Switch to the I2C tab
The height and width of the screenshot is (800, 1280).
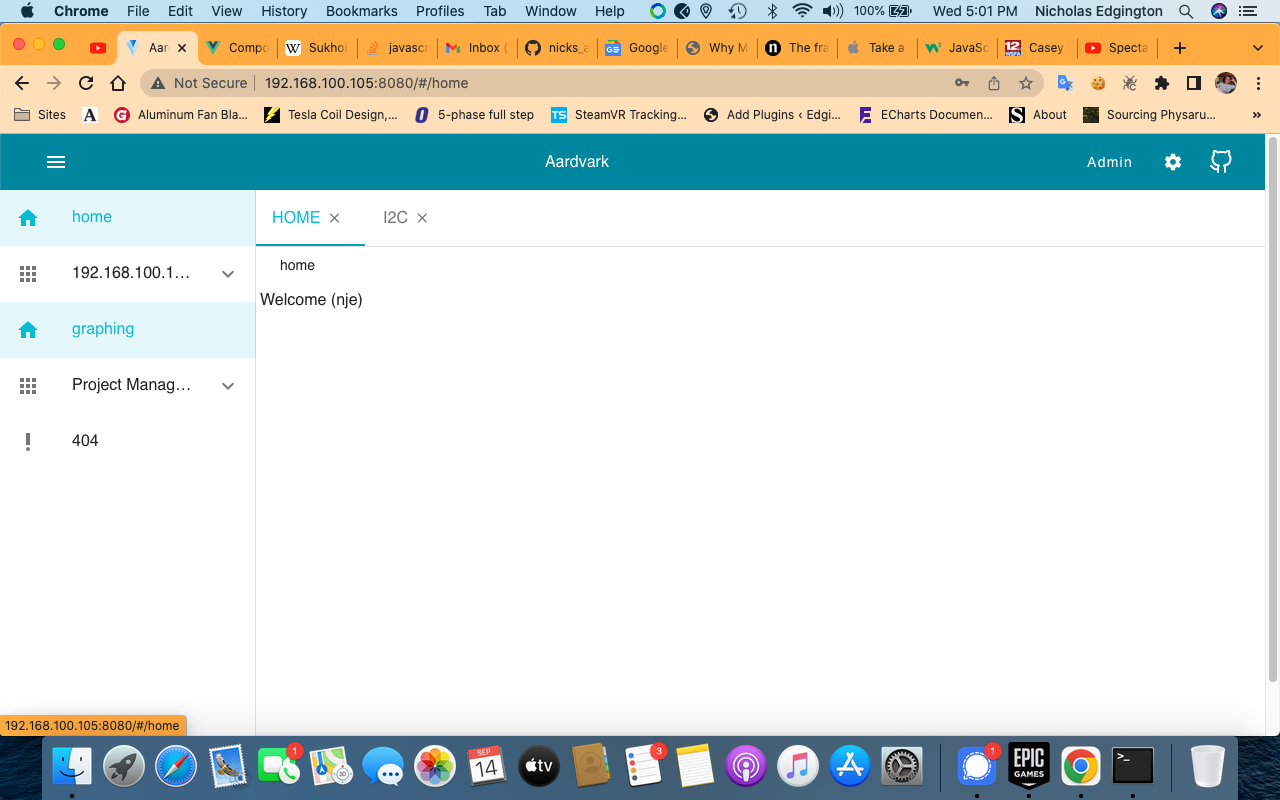(395, 218)
